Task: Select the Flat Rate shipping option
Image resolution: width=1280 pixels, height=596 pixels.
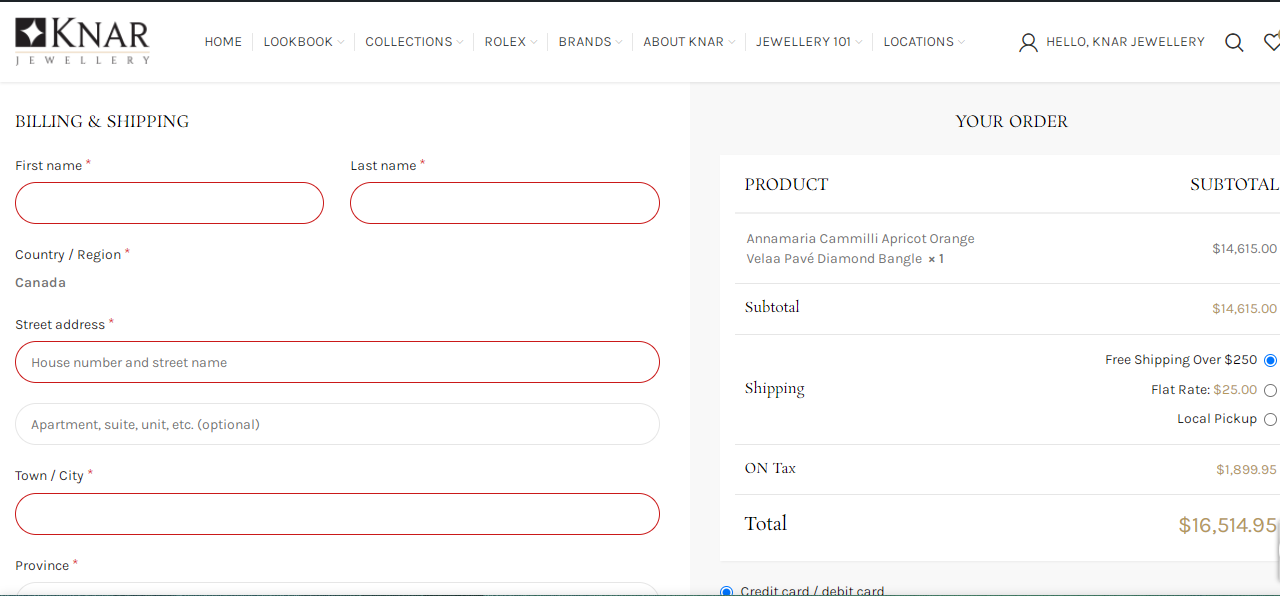Action: [x=1270, y=390]
